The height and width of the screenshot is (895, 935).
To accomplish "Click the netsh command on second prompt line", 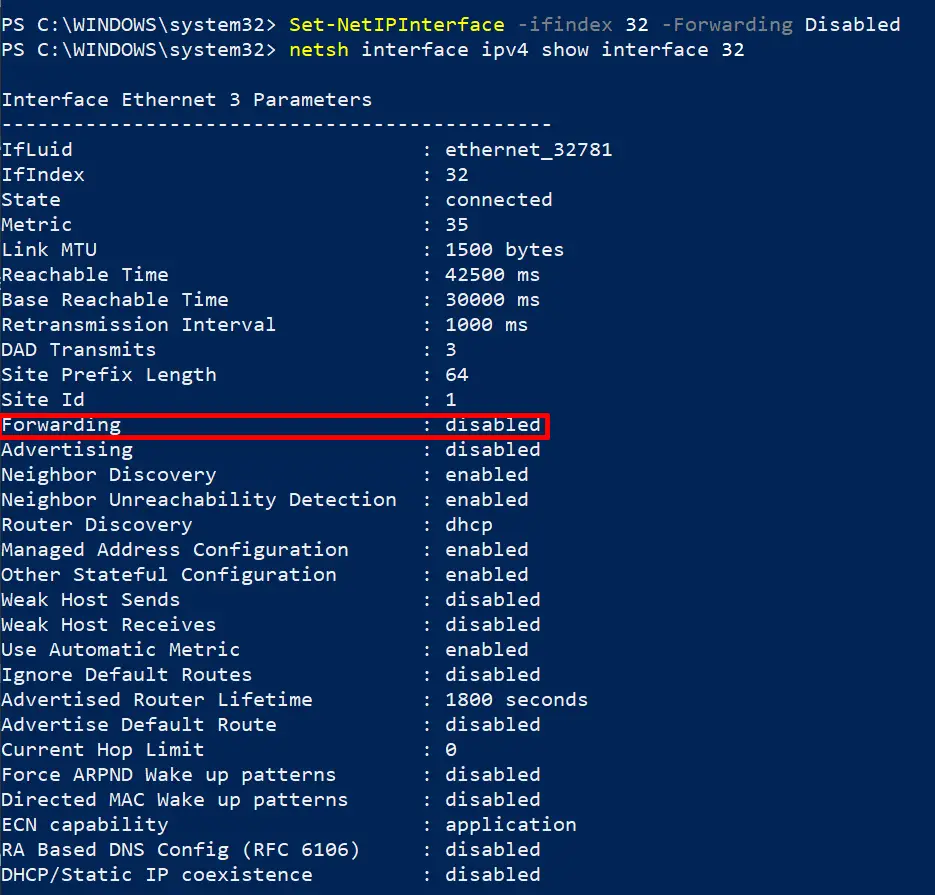I will (318, 49).
